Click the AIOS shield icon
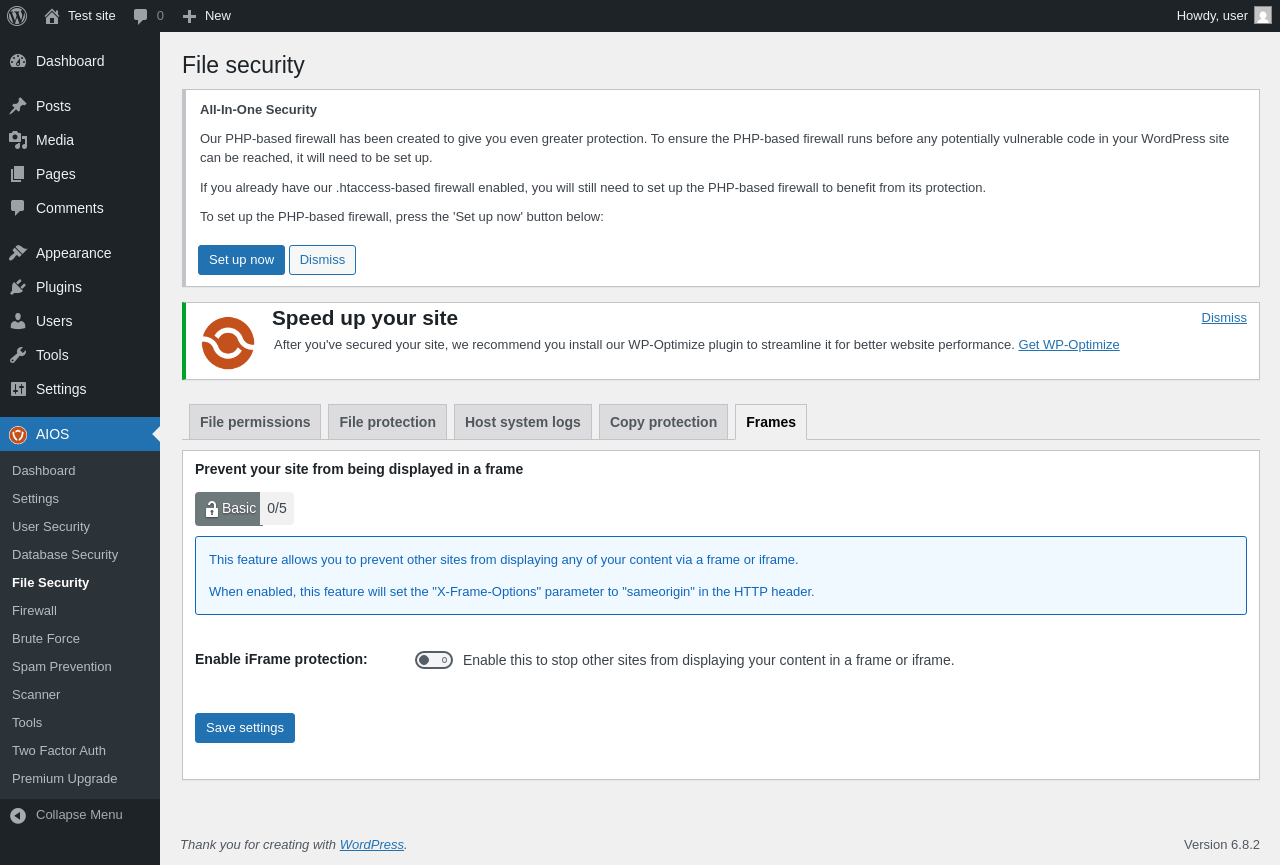The height and width of the screenshot is (865, 1280). [18, 434]
